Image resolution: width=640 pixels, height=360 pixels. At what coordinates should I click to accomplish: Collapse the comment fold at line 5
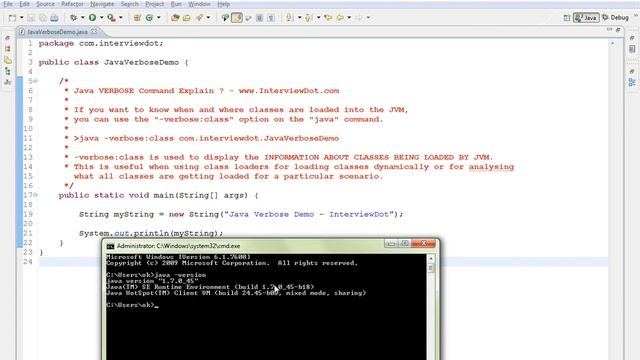pyautogui.click(x=36, y=81)
